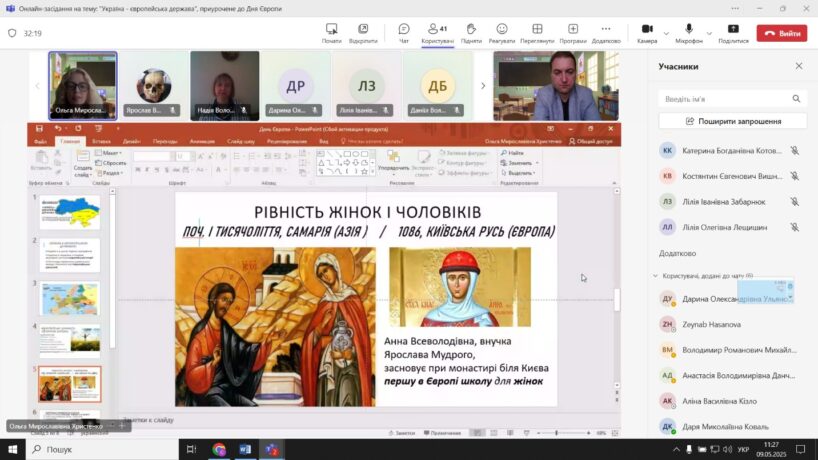Show next participants with the right arrow
The height and width of the screenshot is (460, 818).
pyautogui.click(x=483, y=86)
